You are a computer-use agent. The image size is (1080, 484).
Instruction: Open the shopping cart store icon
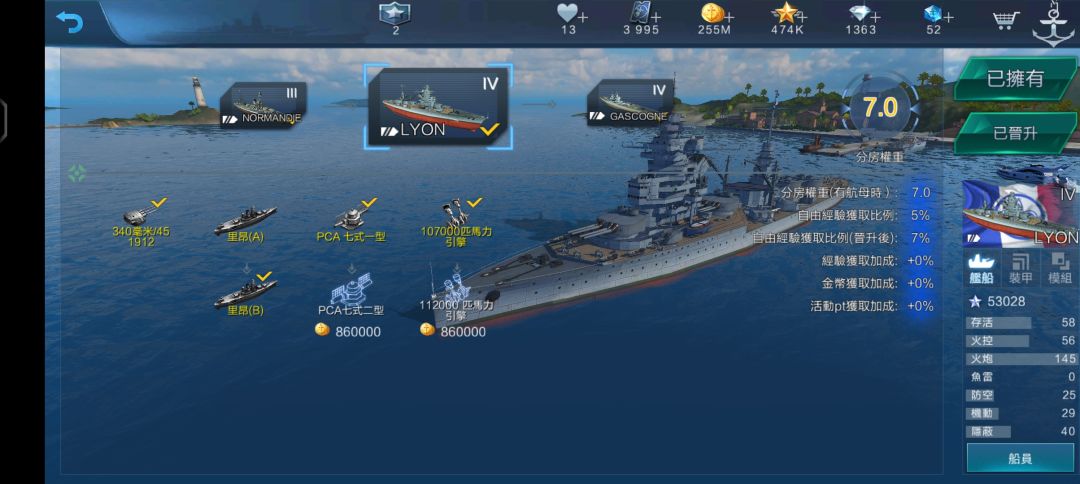1006,20
